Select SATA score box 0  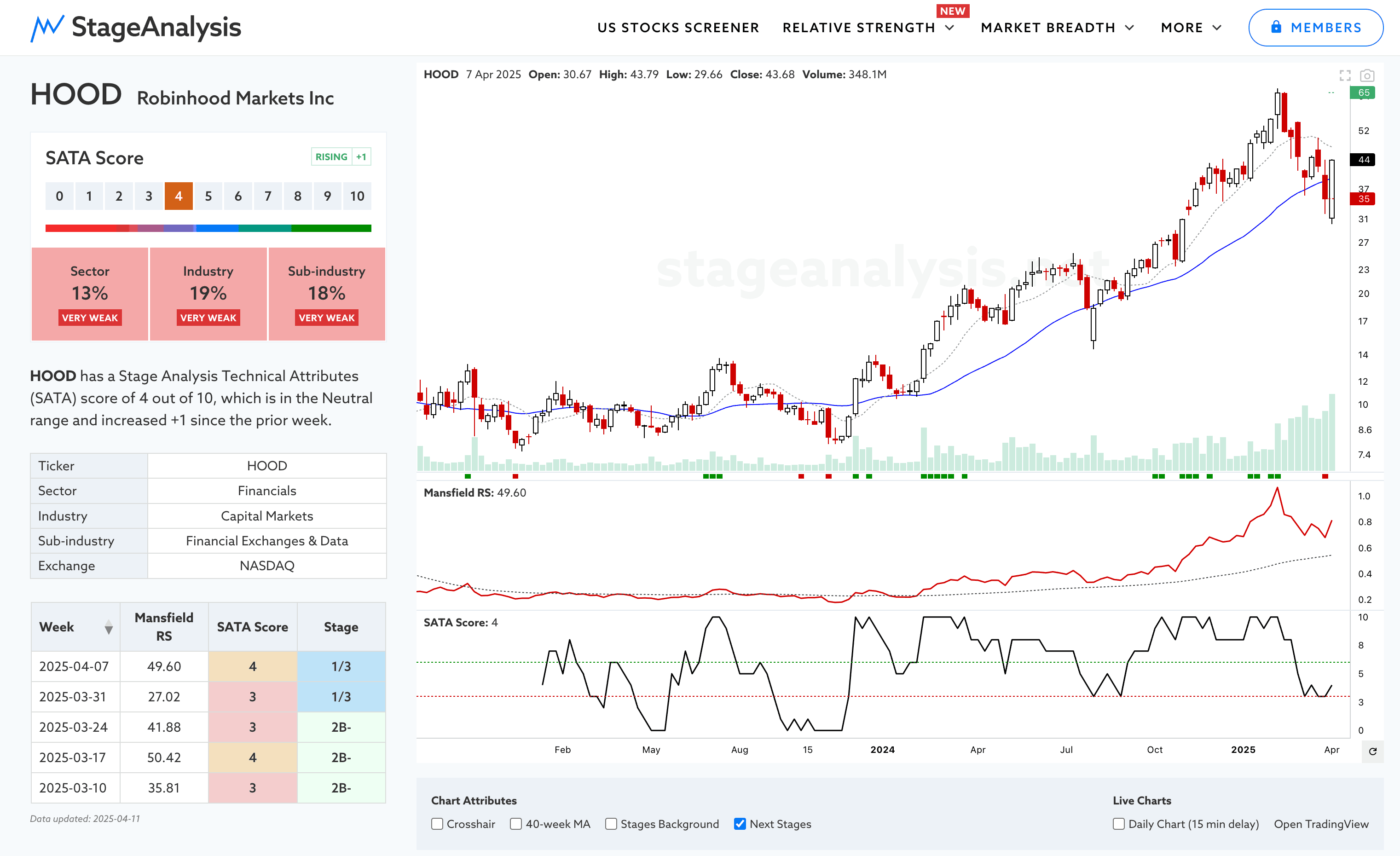tap(60, 196)
